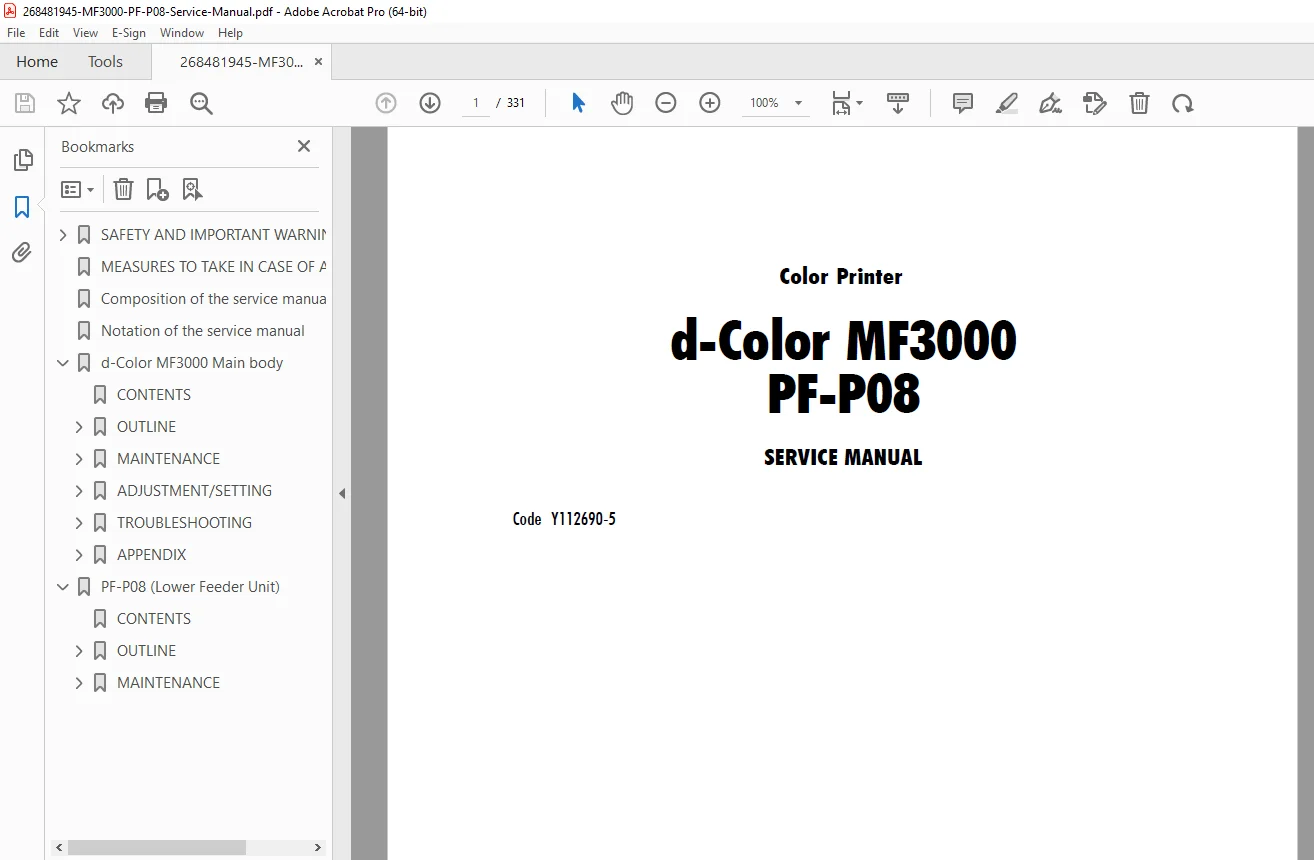Expand the first OUTLINE bookmark under Main body
The width and height of the screenshot is (1314, 860).
(80, 427)
